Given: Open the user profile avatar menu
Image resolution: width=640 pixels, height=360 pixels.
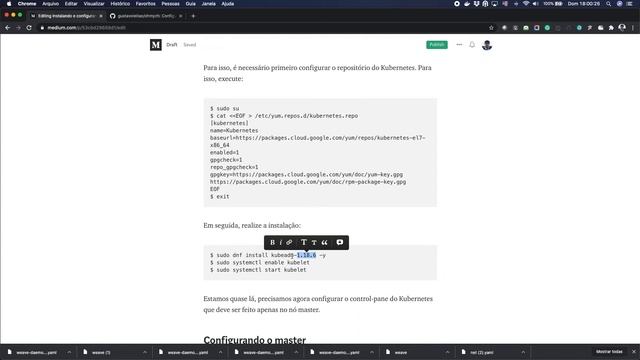Looking at the screenshot, I should (x=487, y=45).
